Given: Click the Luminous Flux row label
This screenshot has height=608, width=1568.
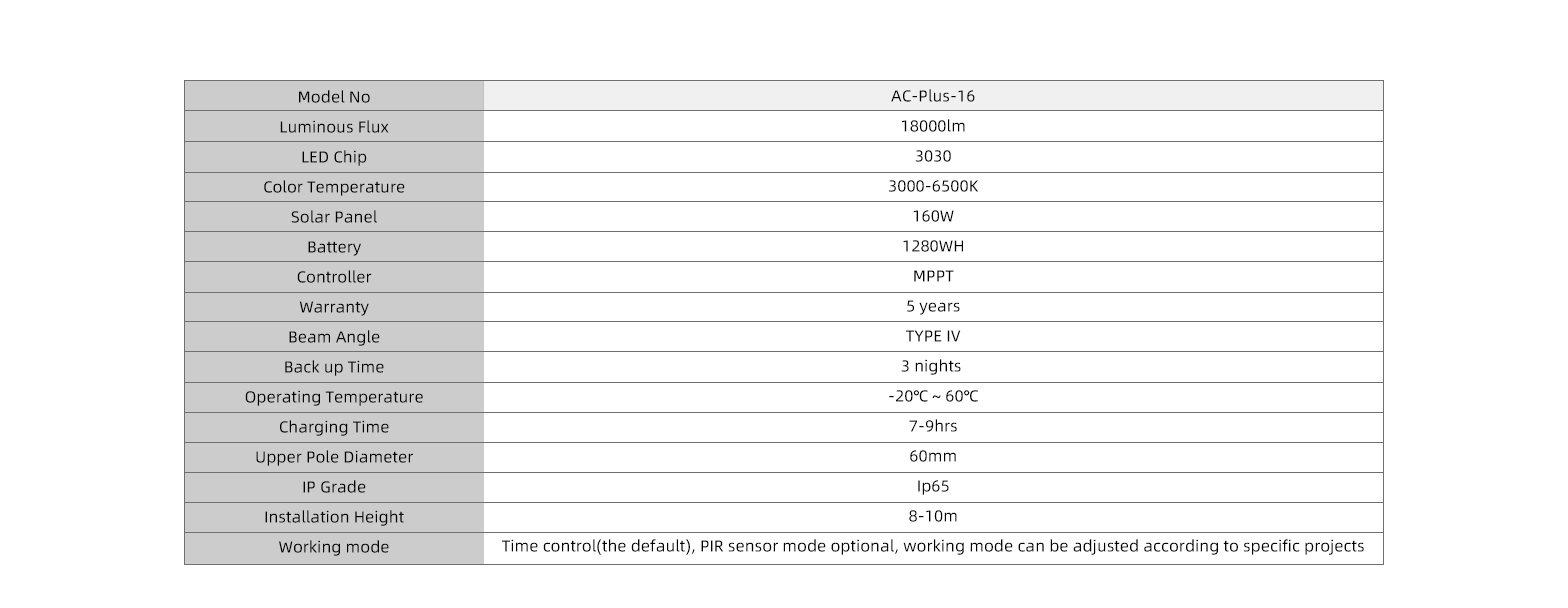Looking at the screenshot, I should (x=333, y=127).
